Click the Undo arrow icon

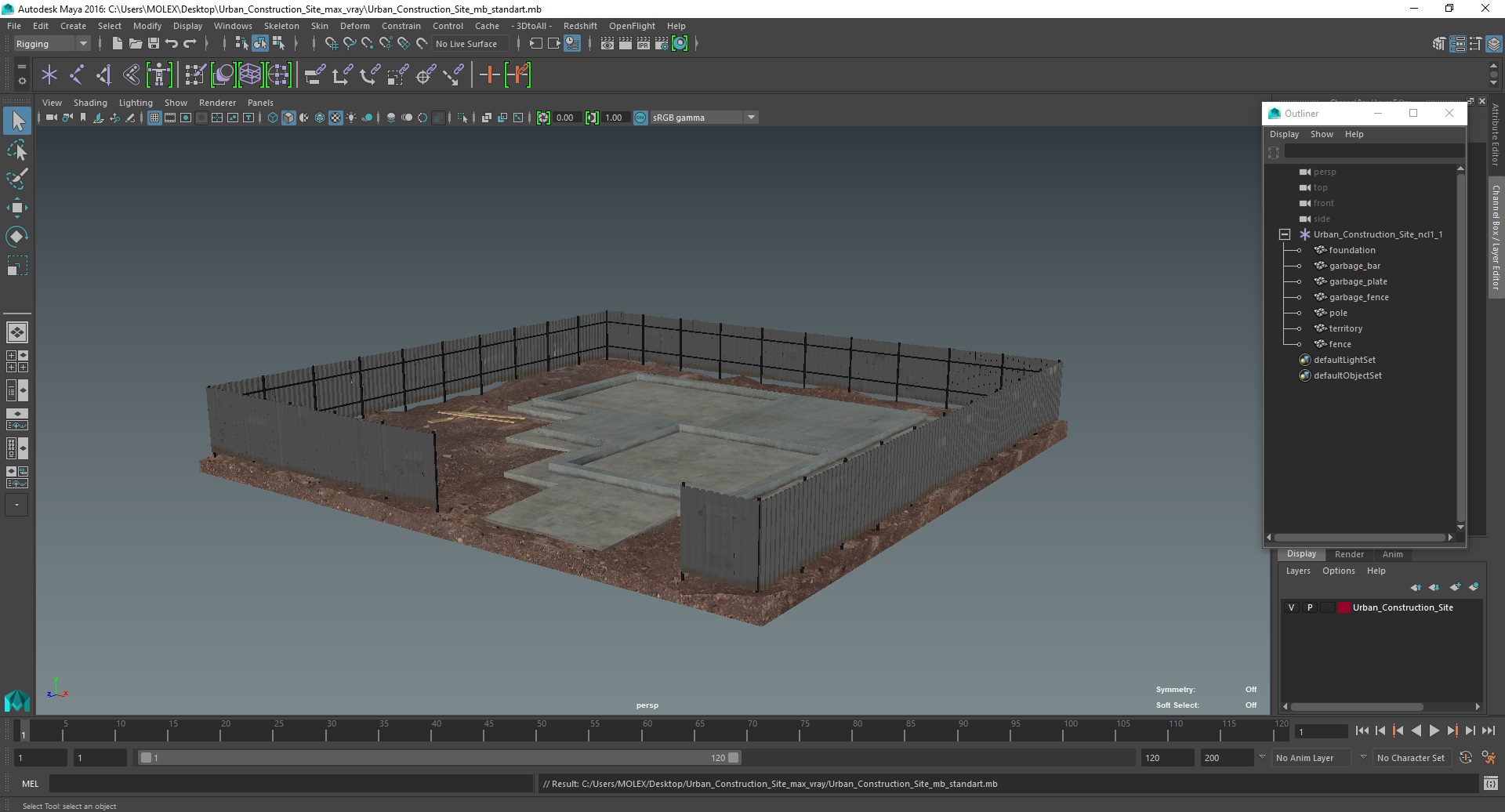point(171,44)
